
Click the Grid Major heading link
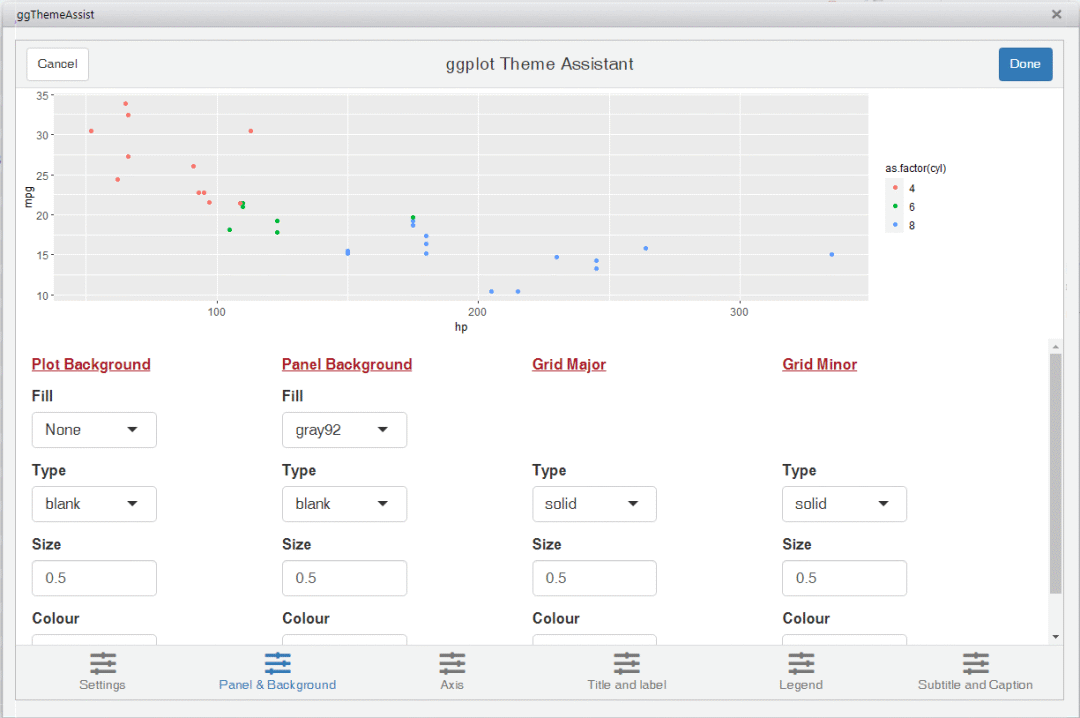point(569,365)
